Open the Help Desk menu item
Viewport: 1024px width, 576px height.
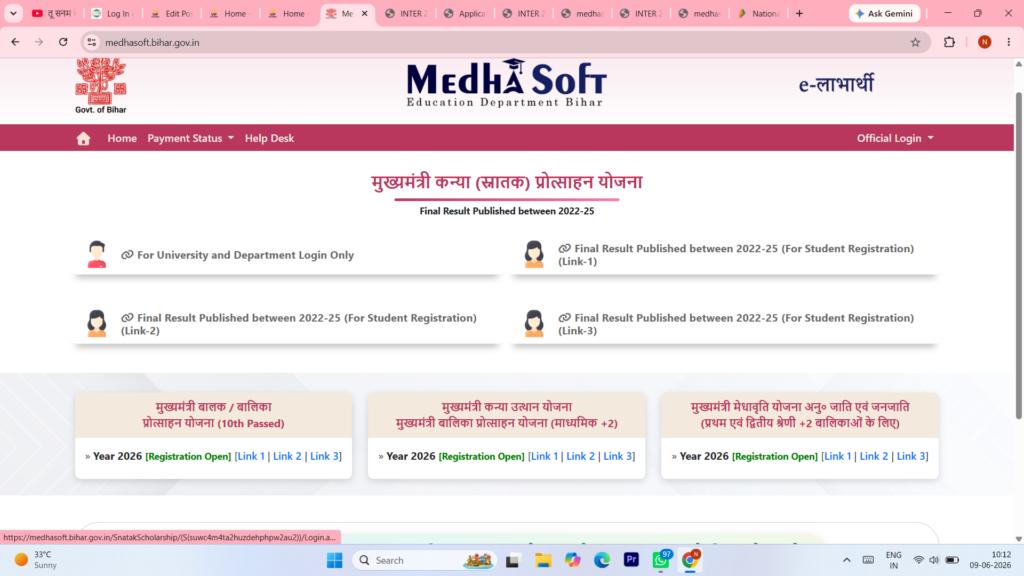click(269, 138)
